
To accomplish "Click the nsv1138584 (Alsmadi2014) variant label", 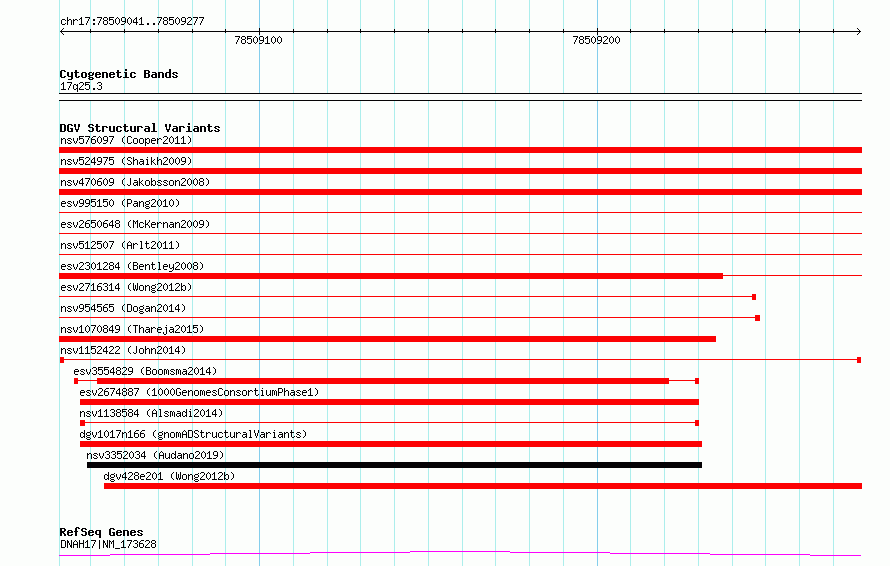I will [x=151, y=413].
